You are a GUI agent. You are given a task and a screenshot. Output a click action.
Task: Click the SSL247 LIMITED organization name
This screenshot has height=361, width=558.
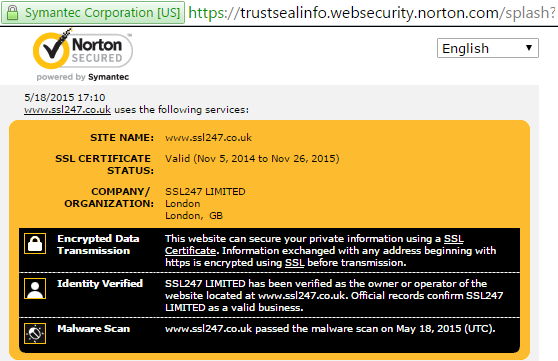point(205,192)
